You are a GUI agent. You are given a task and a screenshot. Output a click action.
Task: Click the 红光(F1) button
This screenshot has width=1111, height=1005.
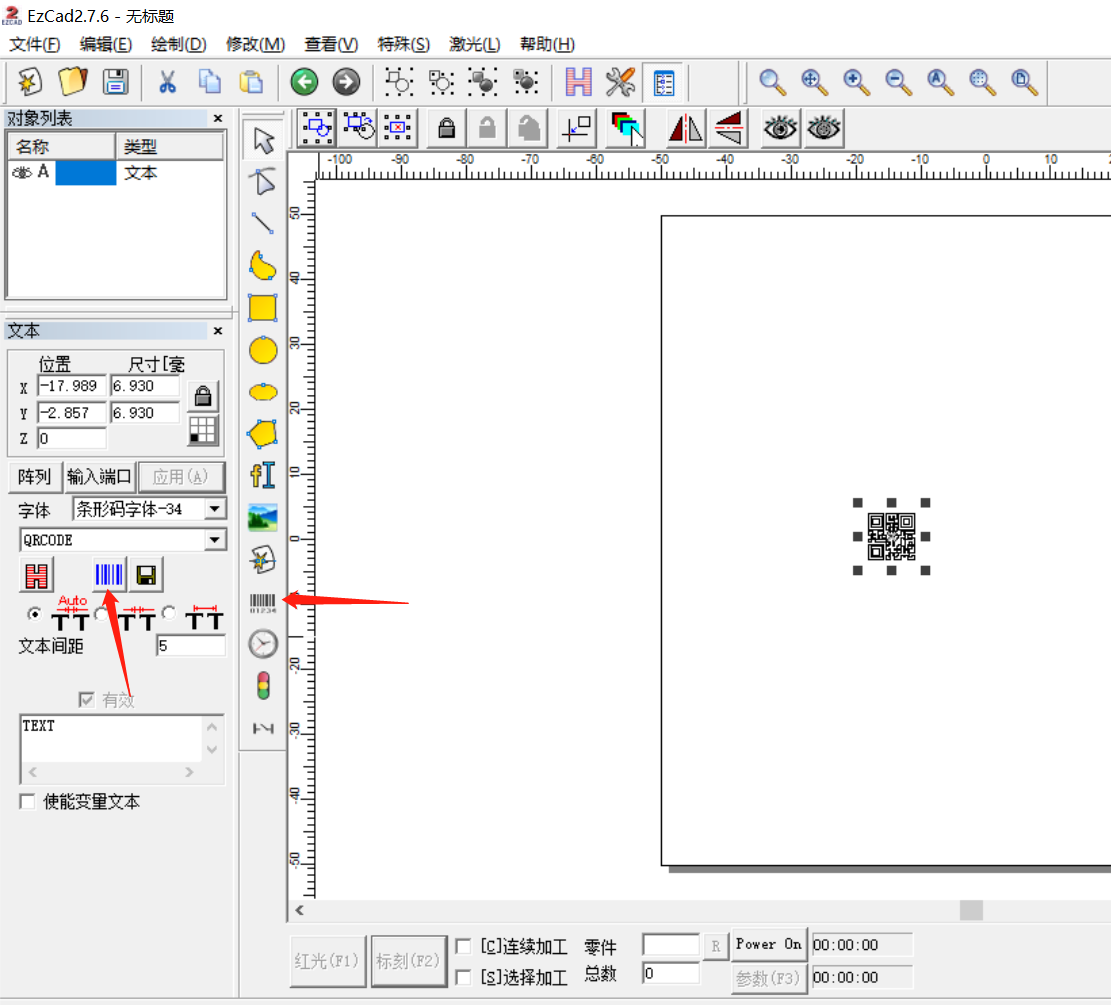(x=327, y=961)
